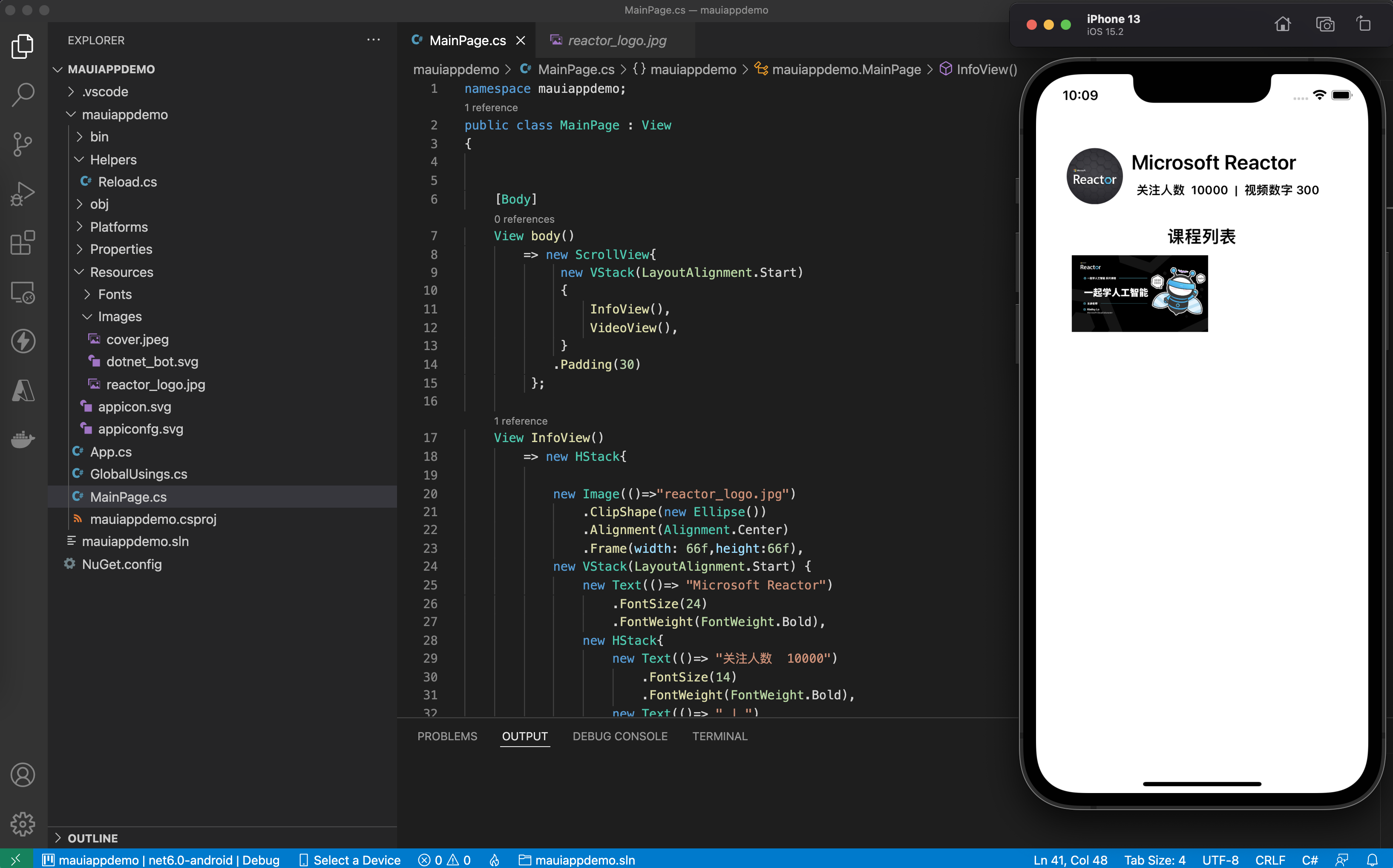The image size is (1393, 868).
Task: Open the Search view in activity bar
Action: point(23,94)
